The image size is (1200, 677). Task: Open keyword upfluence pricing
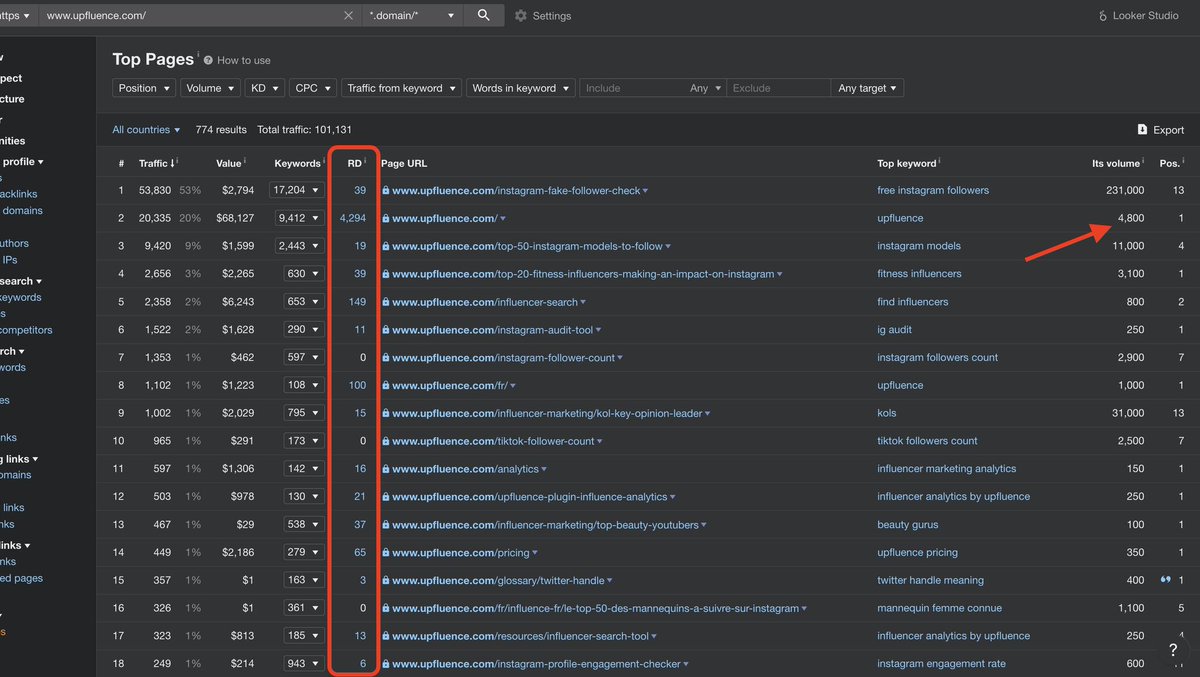pyautogui.click(x=917, y=552)
